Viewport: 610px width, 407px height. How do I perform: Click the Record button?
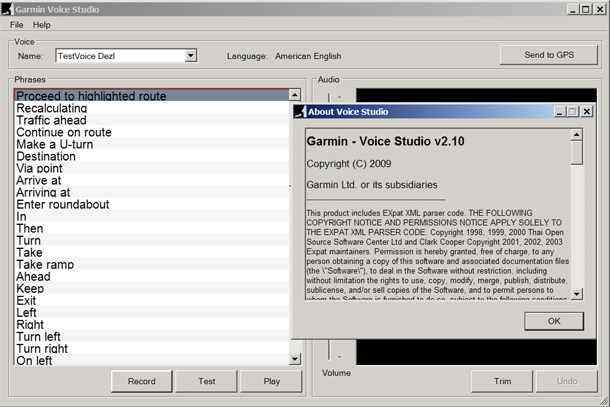pyautogui.click(x=141, y=381)
